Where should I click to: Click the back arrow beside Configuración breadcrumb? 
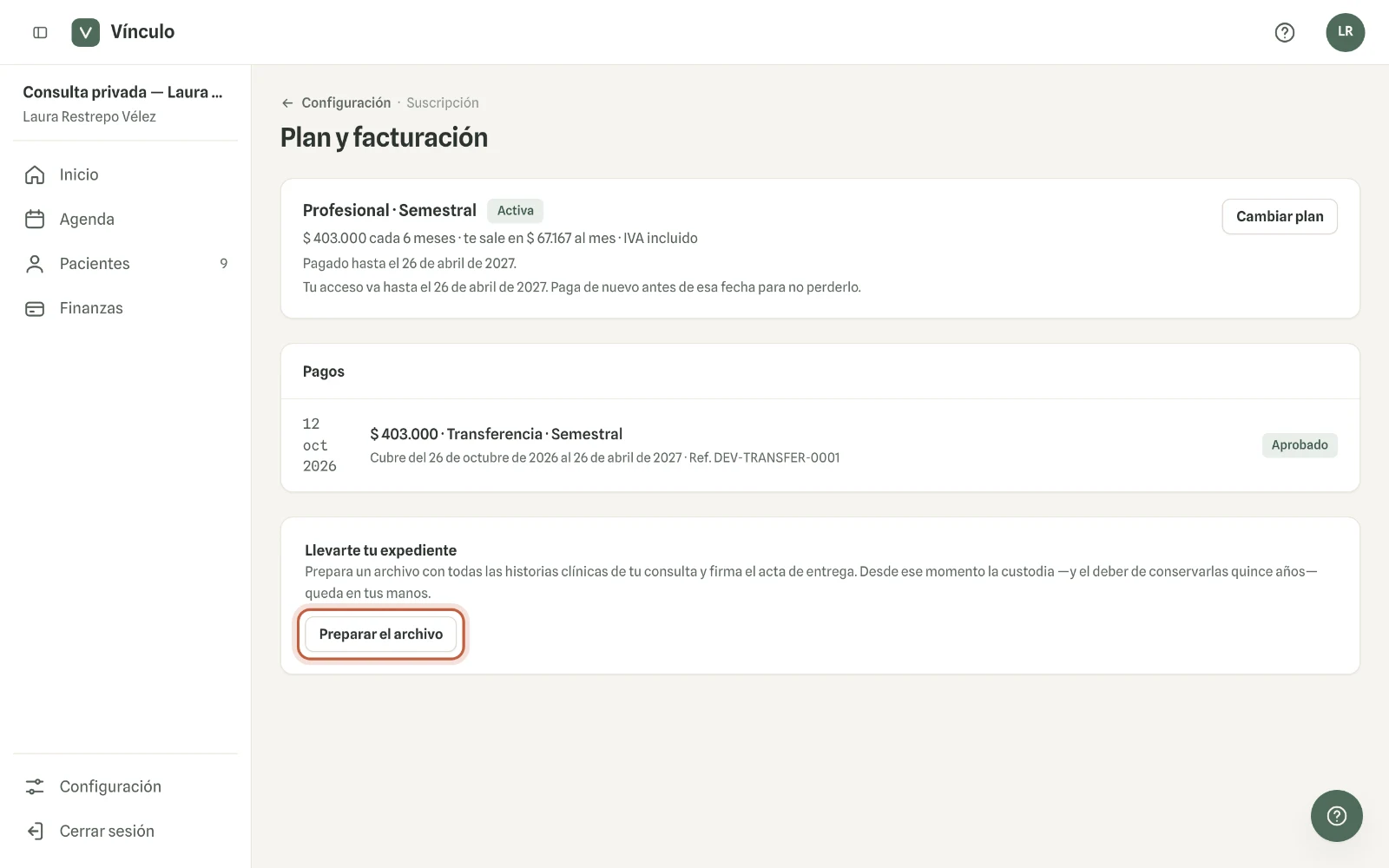(287, 102)
